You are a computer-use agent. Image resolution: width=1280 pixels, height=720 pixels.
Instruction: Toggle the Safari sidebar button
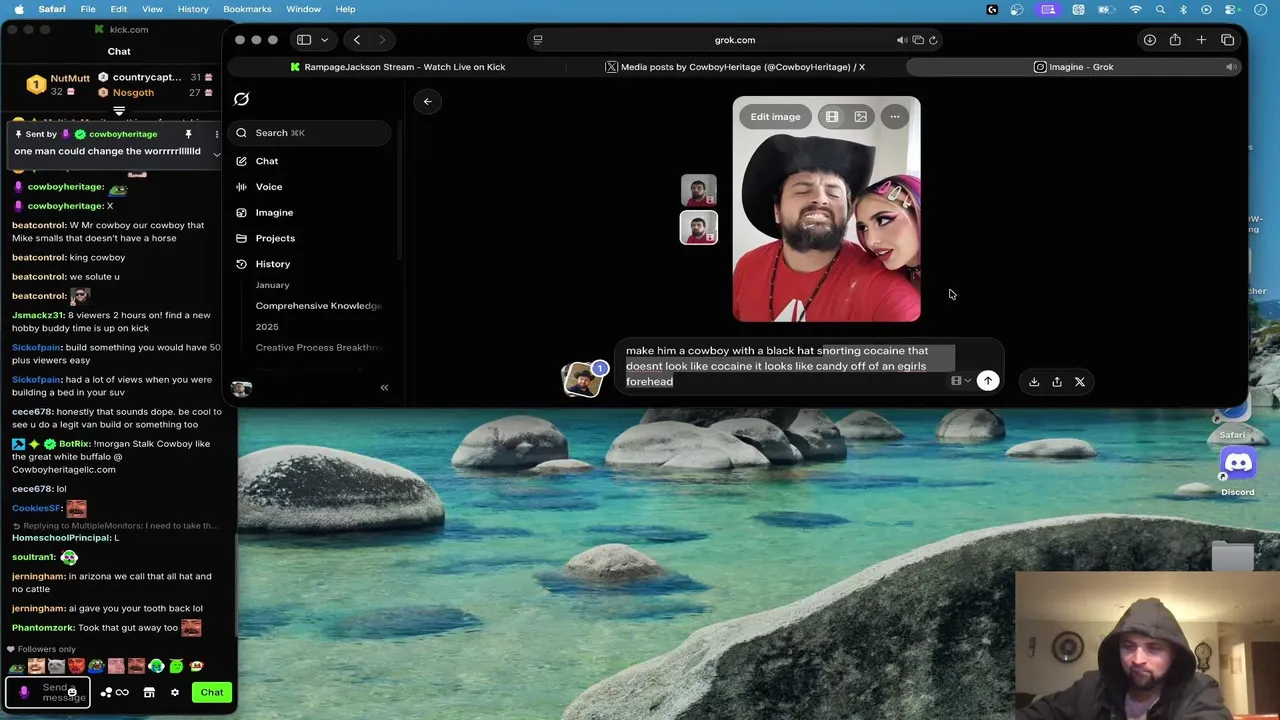[x=304, y=40]
